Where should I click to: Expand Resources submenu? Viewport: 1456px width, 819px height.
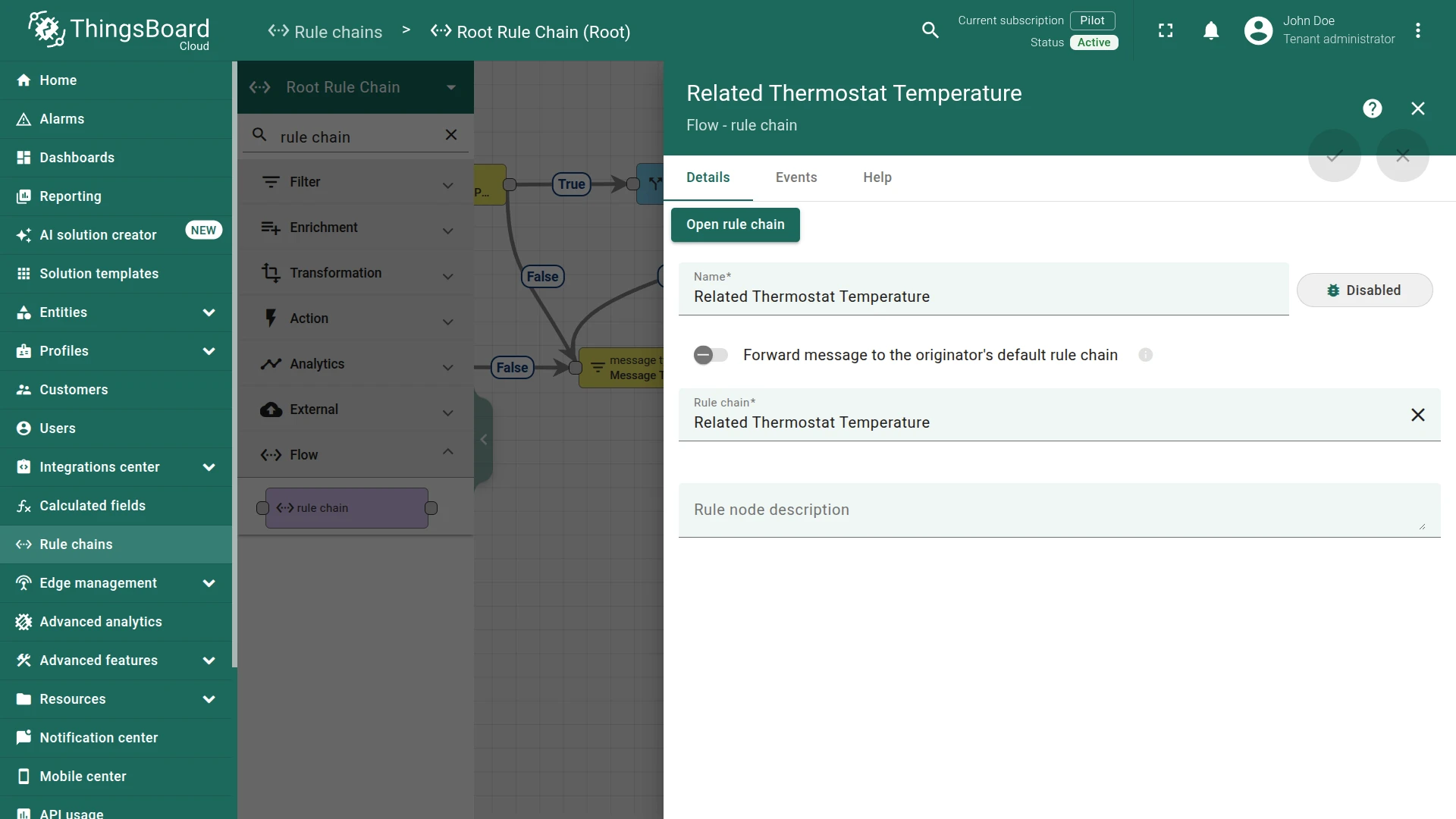[116, 699]
